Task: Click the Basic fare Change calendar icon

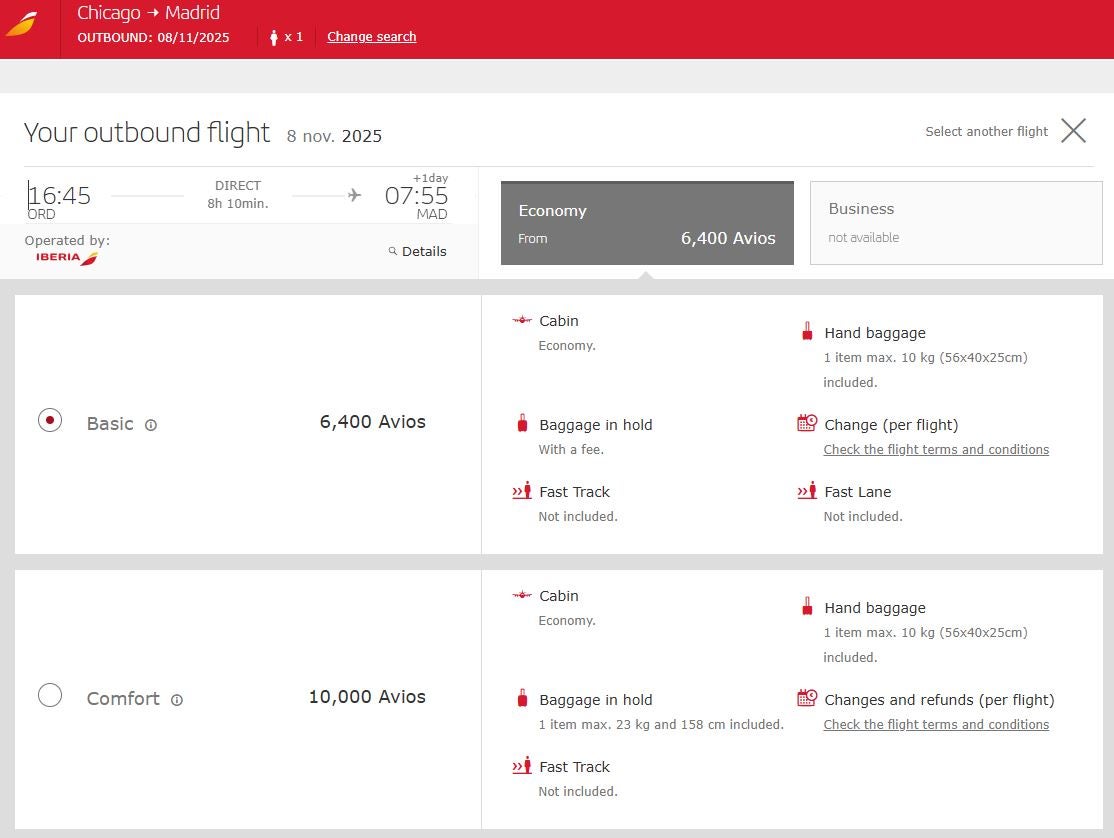Action: (806, 423)
